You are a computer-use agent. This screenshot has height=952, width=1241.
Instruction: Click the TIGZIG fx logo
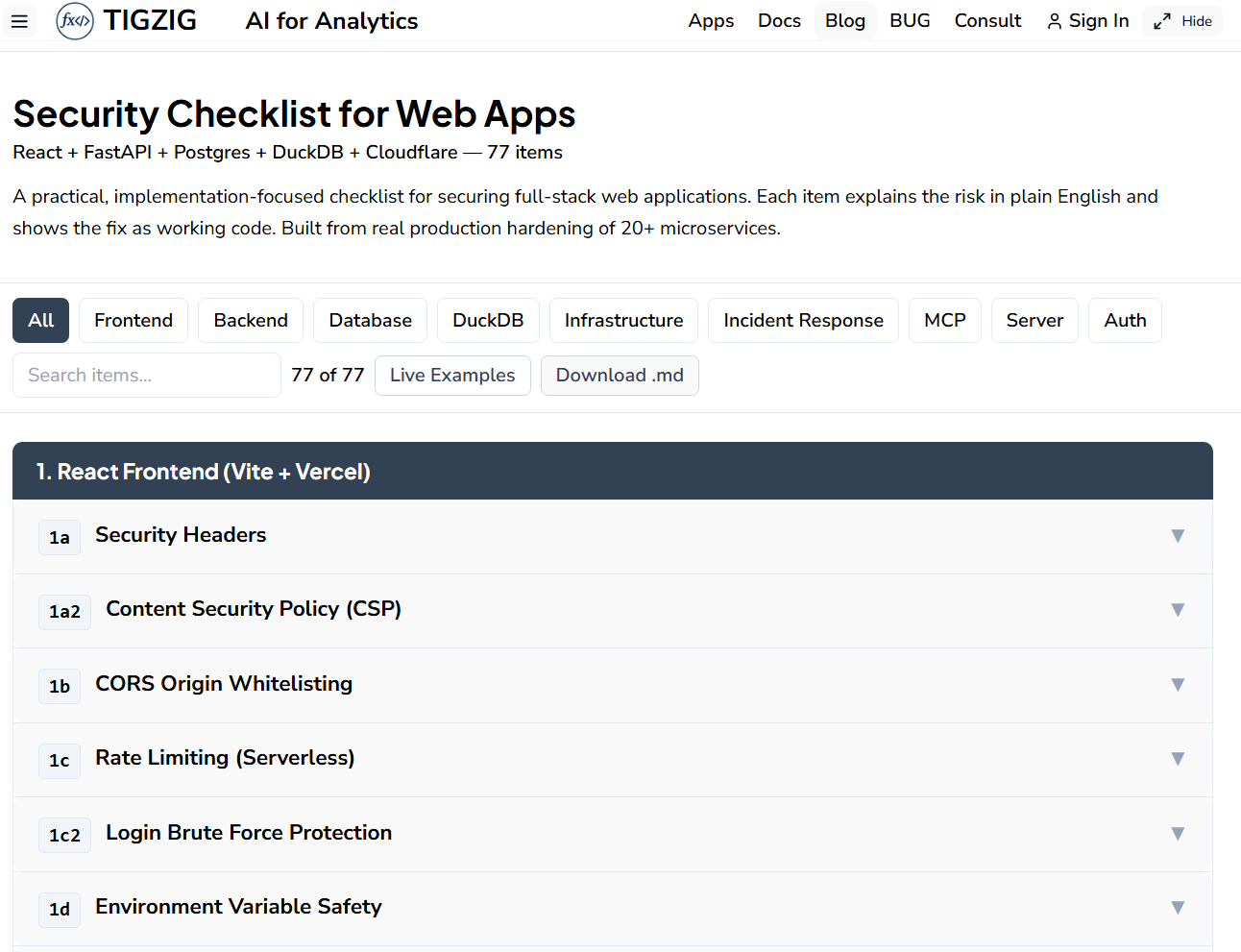tap(75, 20)
